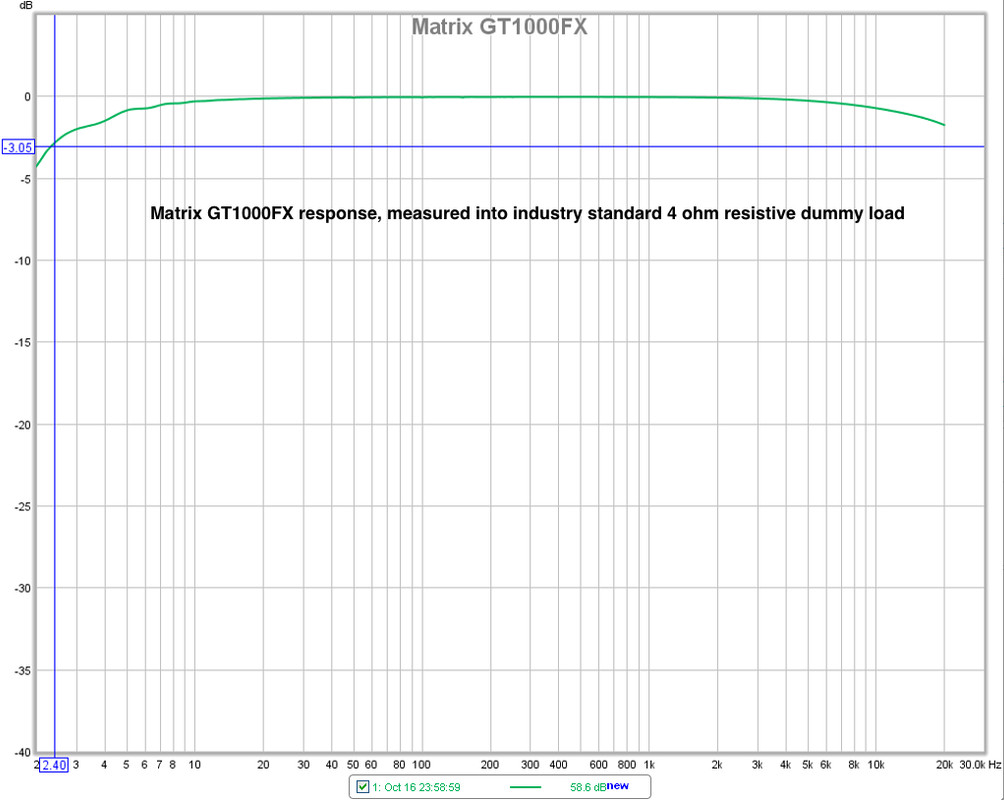Click the 30.0k Hz axis end label
The height and width of the screenshot is (800, 1004).
tap(980, 765)
